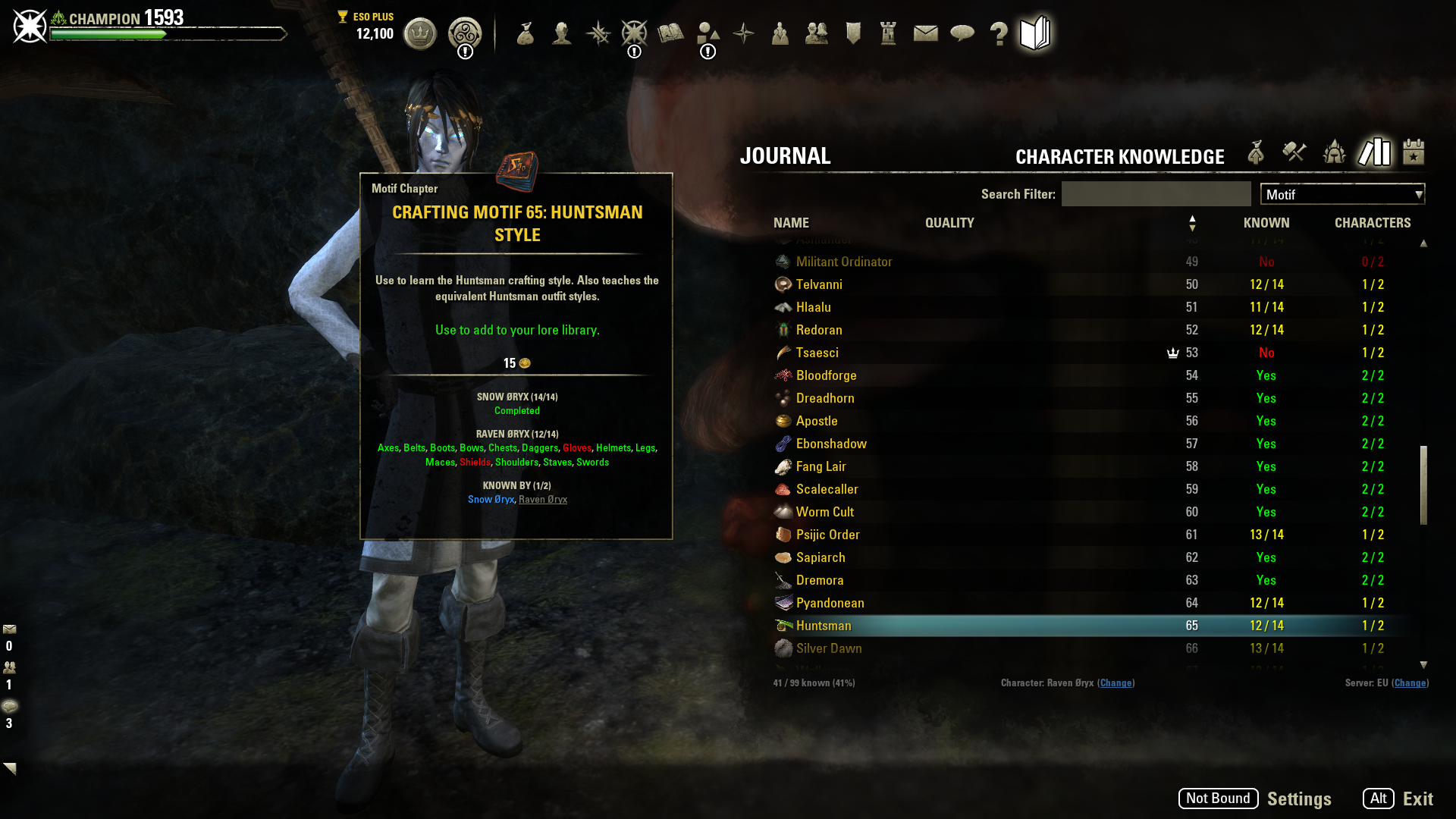This screenshot has width=1456, height=819.
Task: Click the mail icon in top toolbar
Action: [923, 34]
